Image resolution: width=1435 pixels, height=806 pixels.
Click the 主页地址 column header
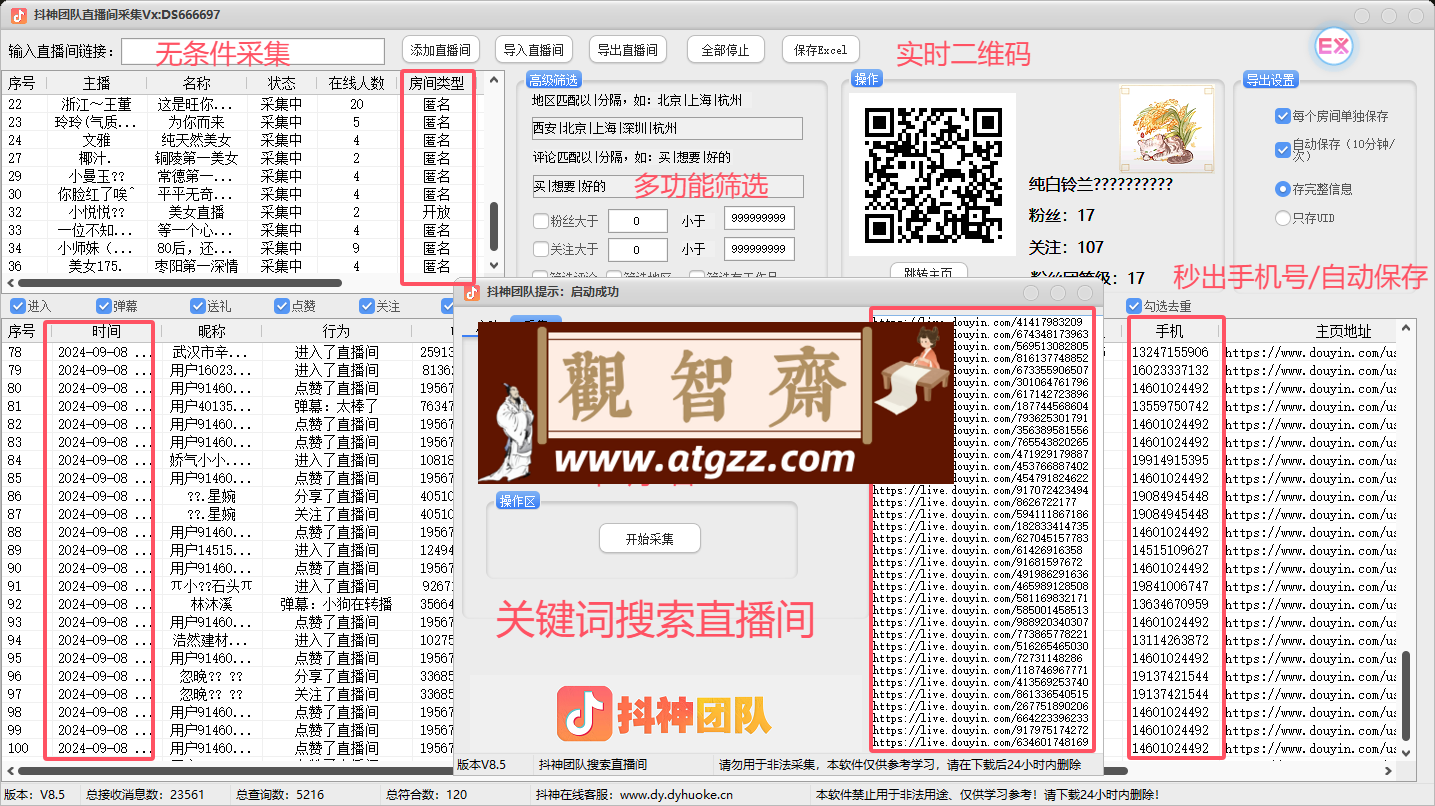tap(1343, 331)
